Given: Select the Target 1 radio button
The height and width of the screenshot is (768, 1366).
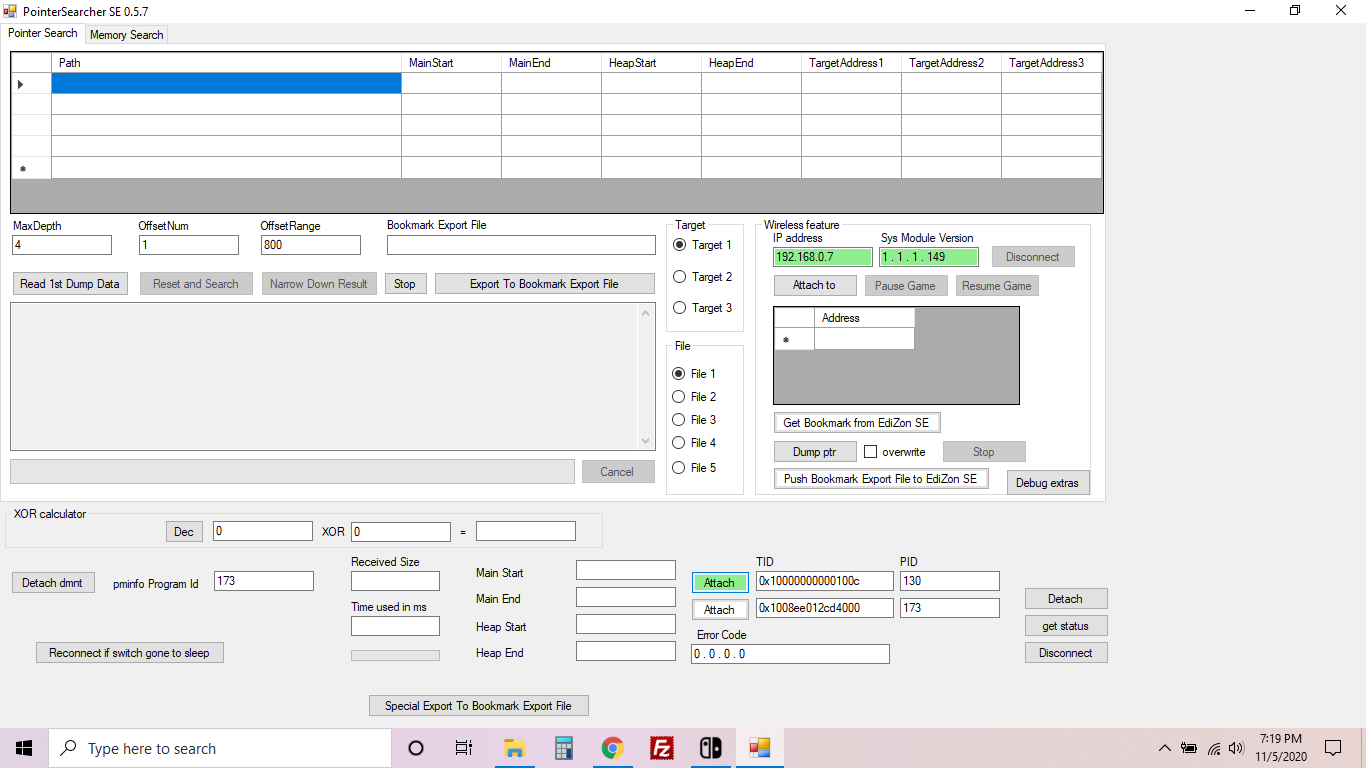Looking at the screenshot, I should (680, 245).
